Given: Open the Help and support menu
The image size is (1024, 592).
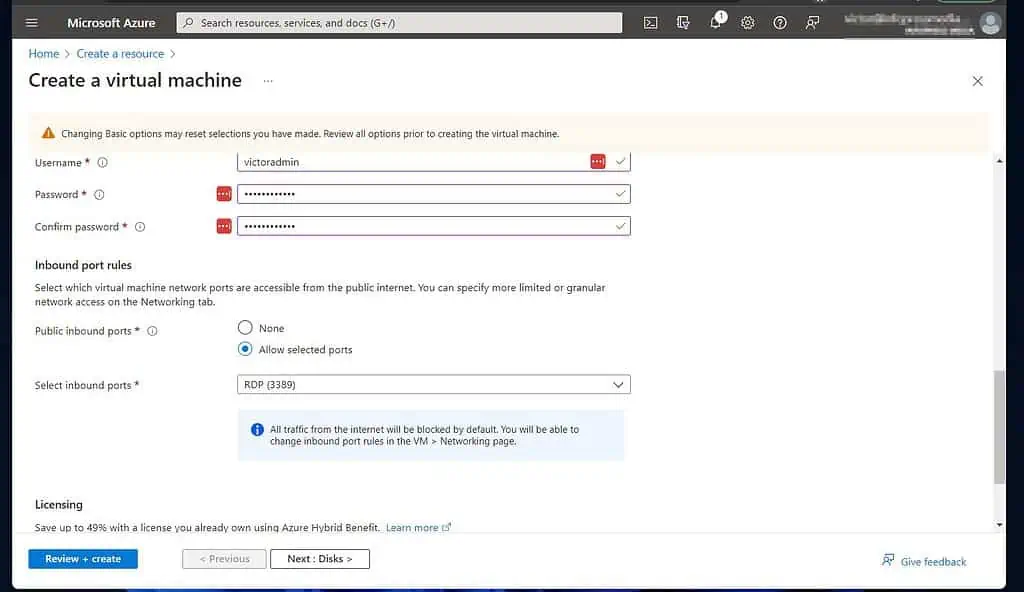Looking at the screenshot, I should click(x=780, y=22).
